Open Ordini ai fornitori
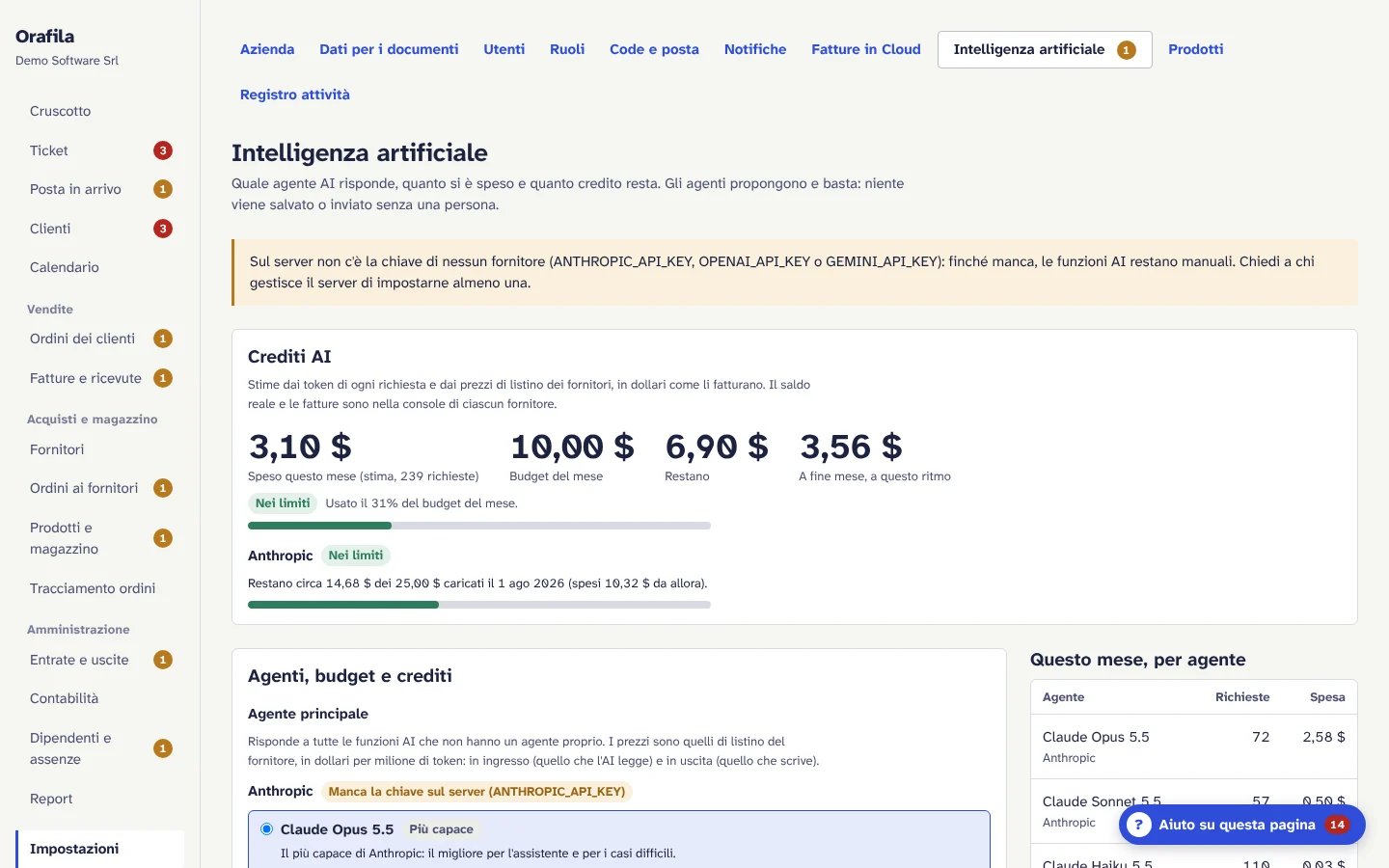The image size is (1389, 868). pos(100,488)
